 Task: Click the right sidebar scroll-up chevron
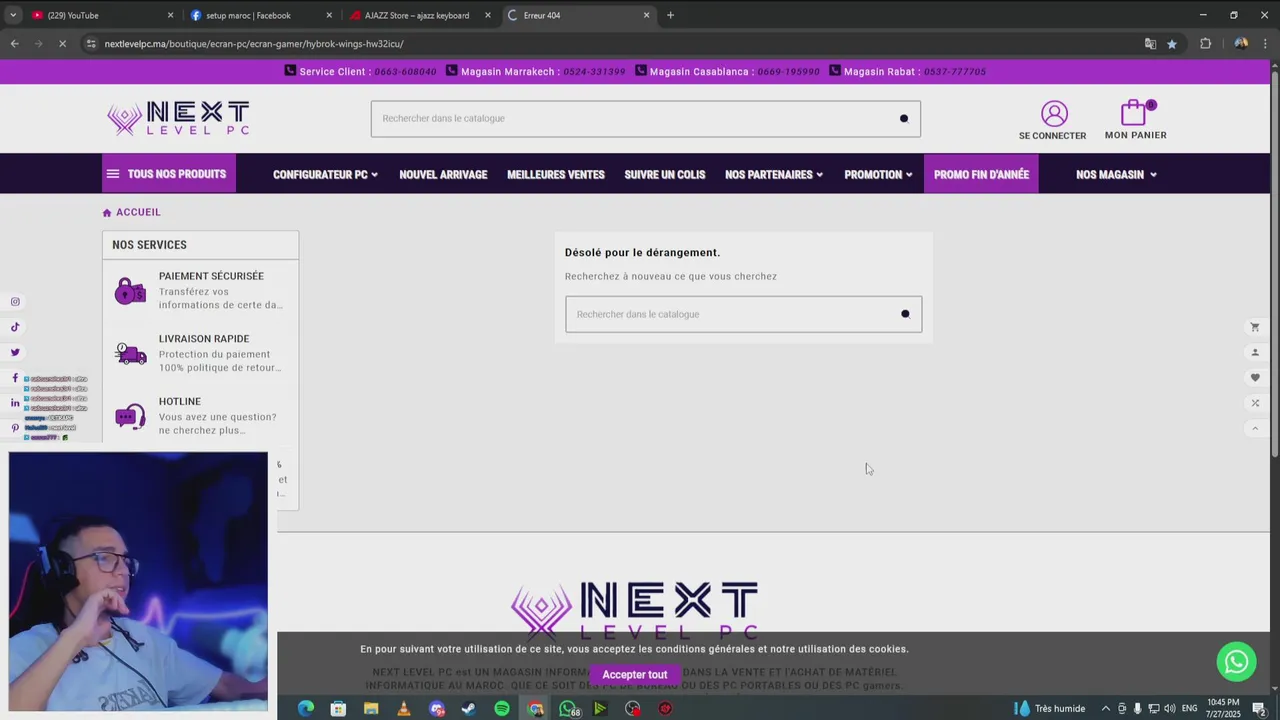(1255, 428)
